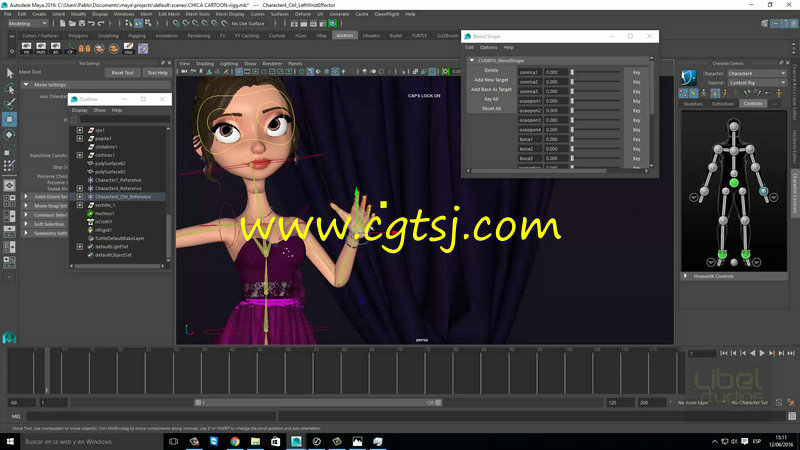The image size is (800, 450).
Task: Click the Key button for sonrisa1
Action: pos(636,72)
